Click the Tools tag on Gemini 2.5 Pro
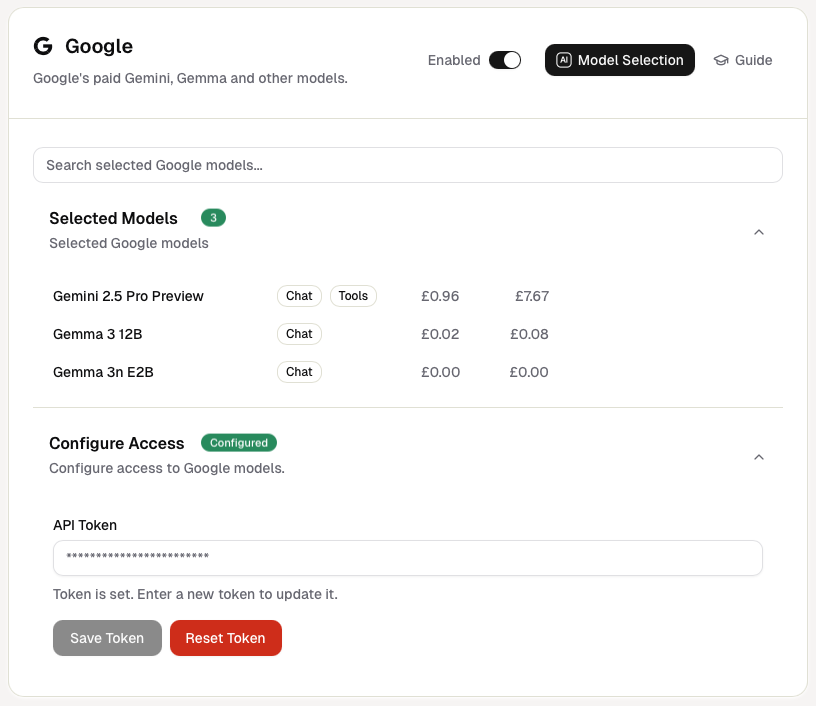The width and height of the screenshot is (816, 706). (x=353, y=296)
